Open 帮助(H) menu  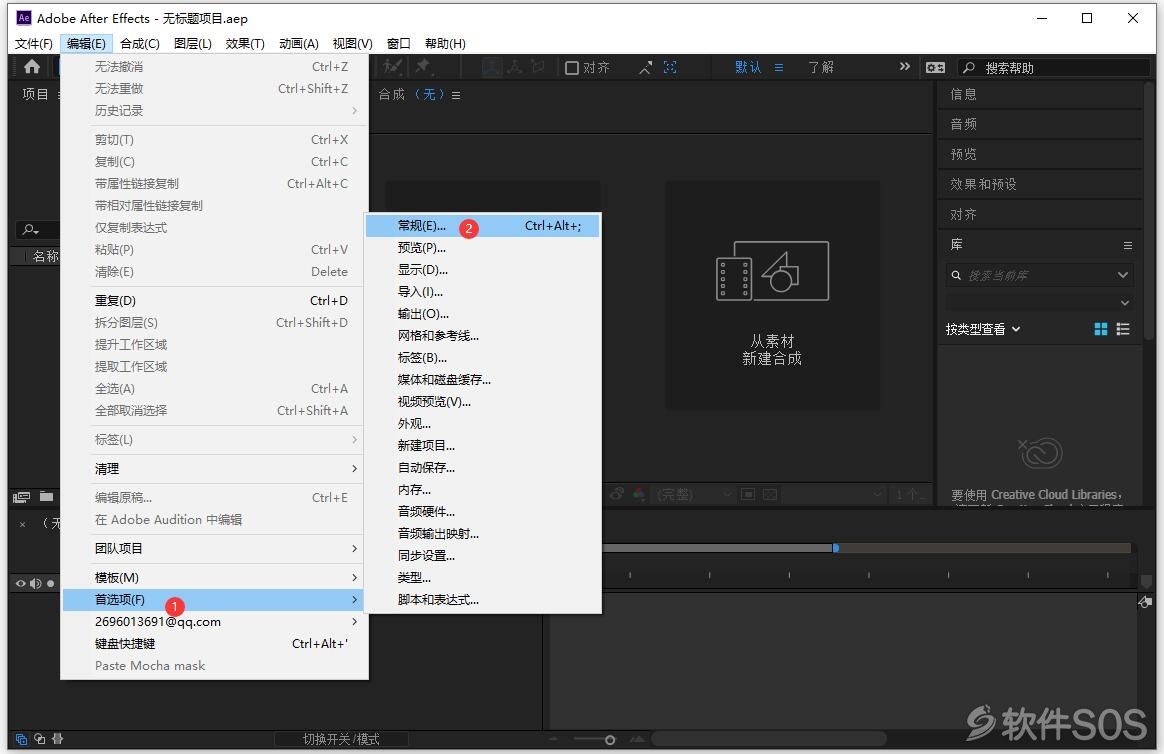[445, 43]
